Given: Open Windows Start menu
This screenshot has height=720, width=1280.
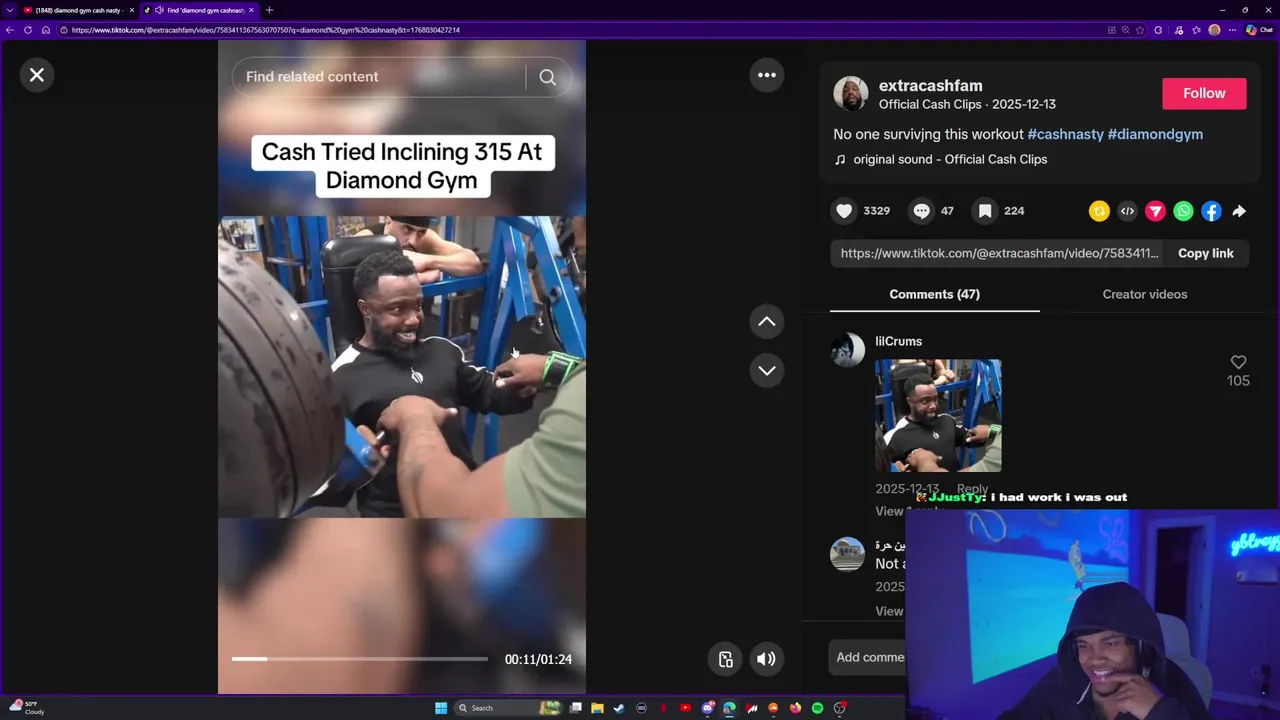Looking at the screenshot, I should pyautogui.click(x=441, y=708).
